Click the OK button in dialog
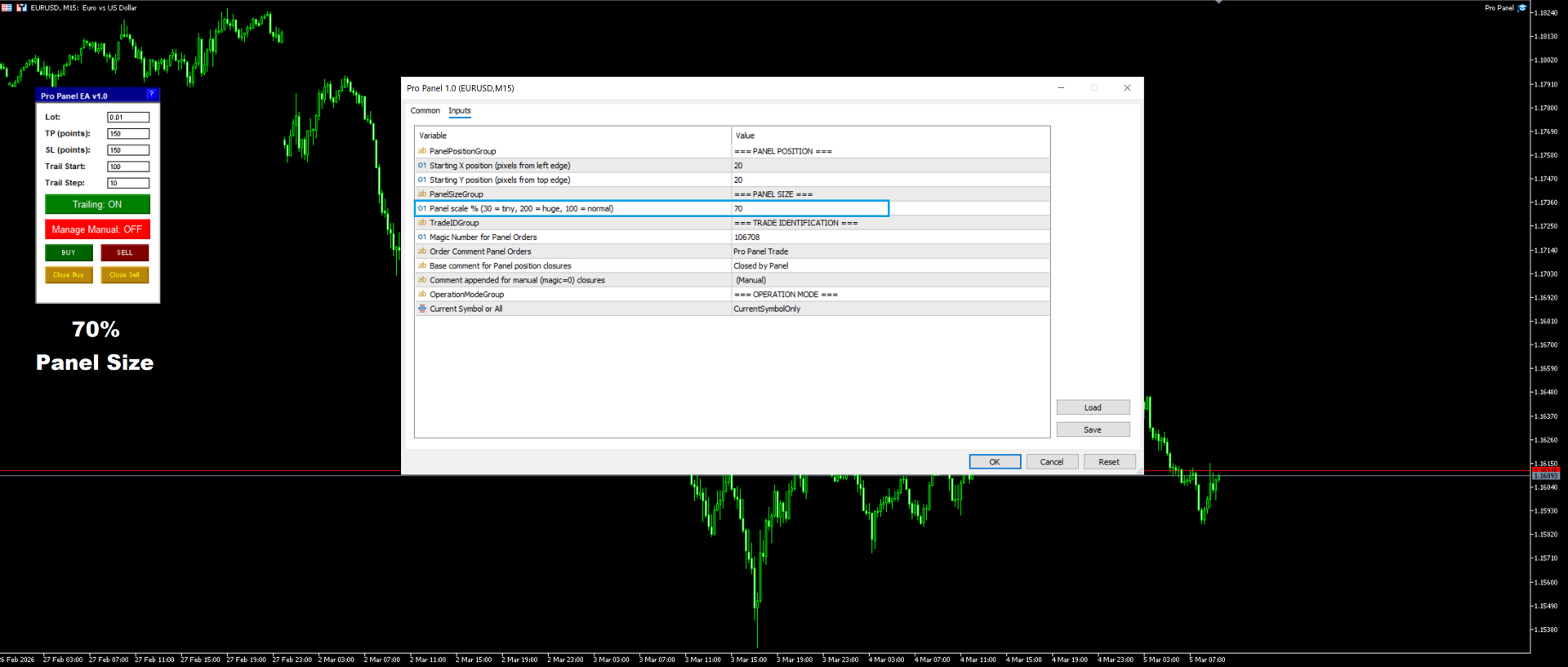This screenshot has height=667, width=1568. click(x=995, y=462)
